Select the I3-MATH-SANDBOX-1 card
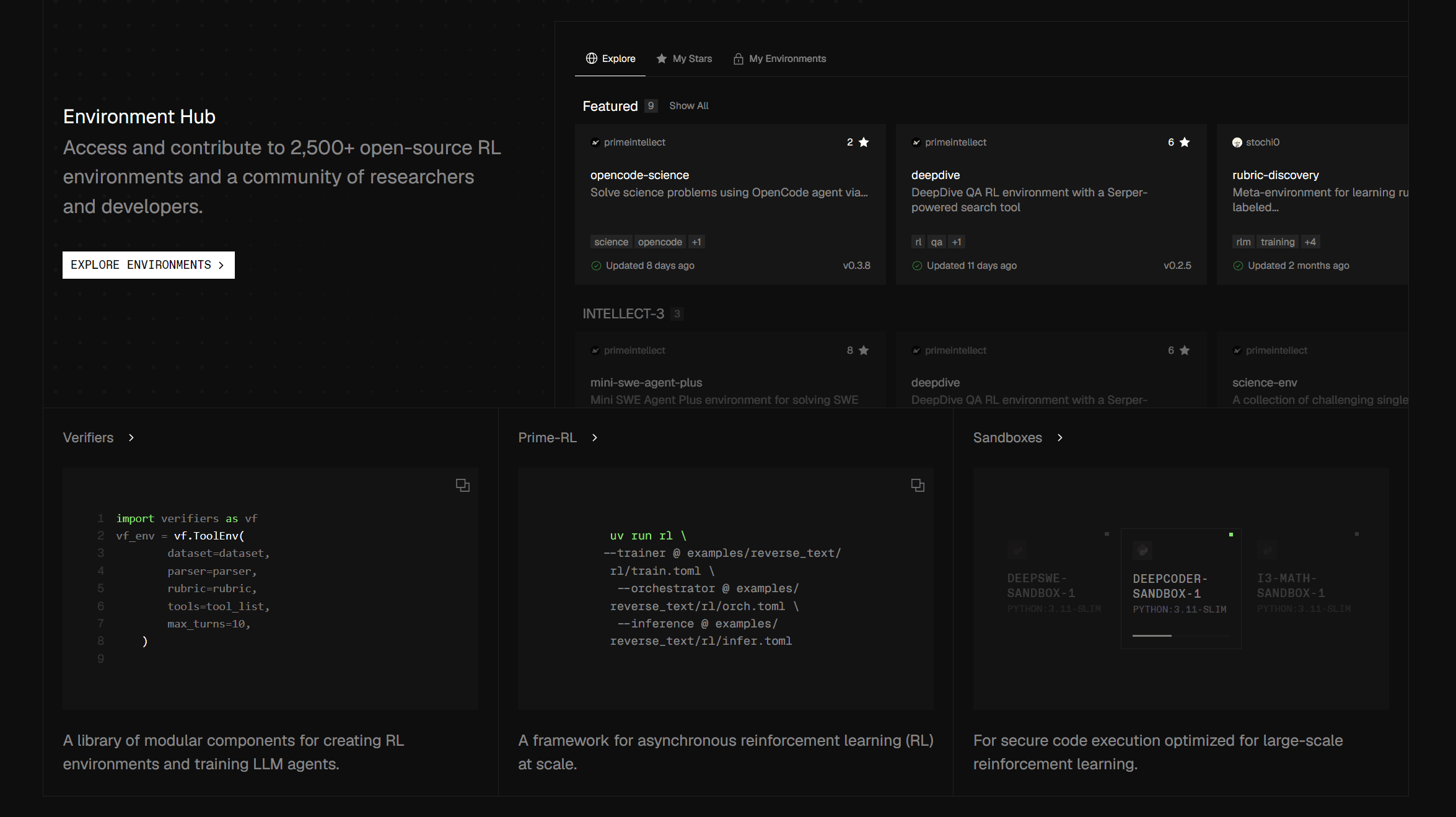The height and width of the screenshot is (817, 1456). 1304,588
